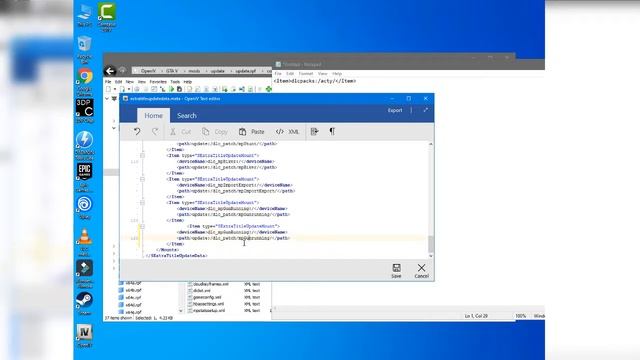This screenshot has height=360, width=640.
Task: Open the 3DP Chip desktop shortcut
Action: coord(84,111)
